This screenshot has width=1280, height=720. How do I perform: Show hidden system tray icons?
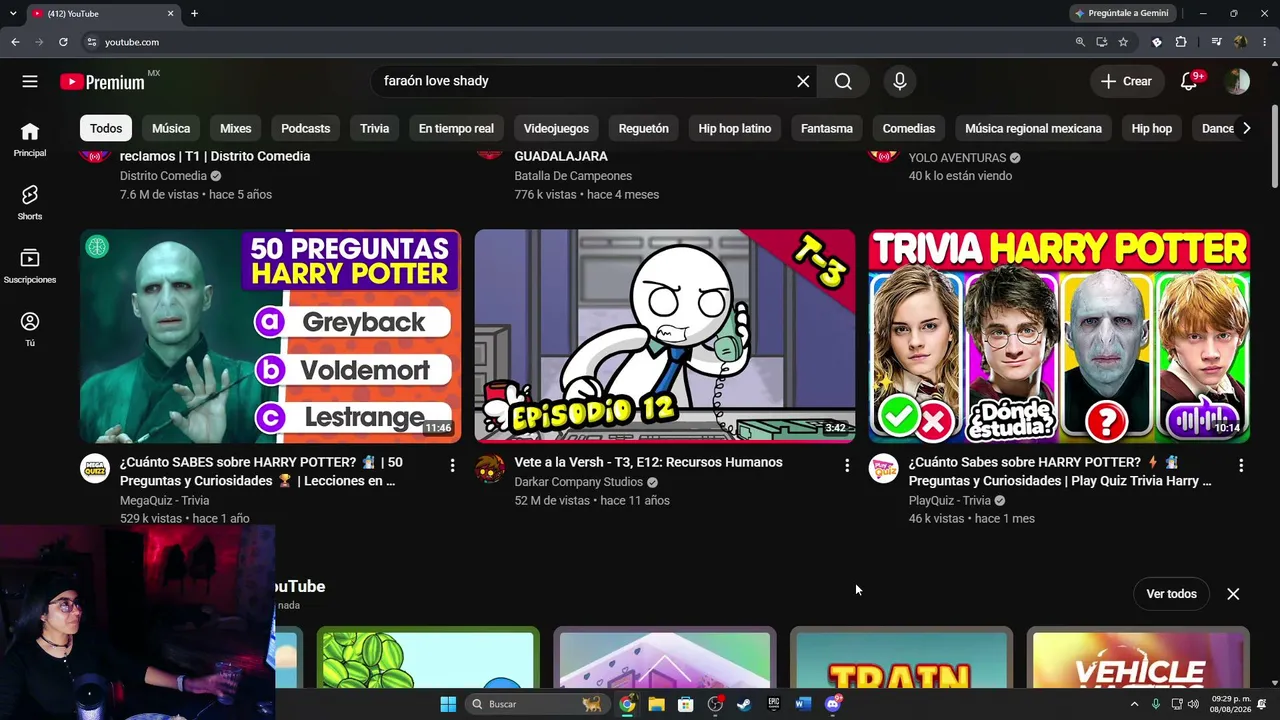point(1134,704)
